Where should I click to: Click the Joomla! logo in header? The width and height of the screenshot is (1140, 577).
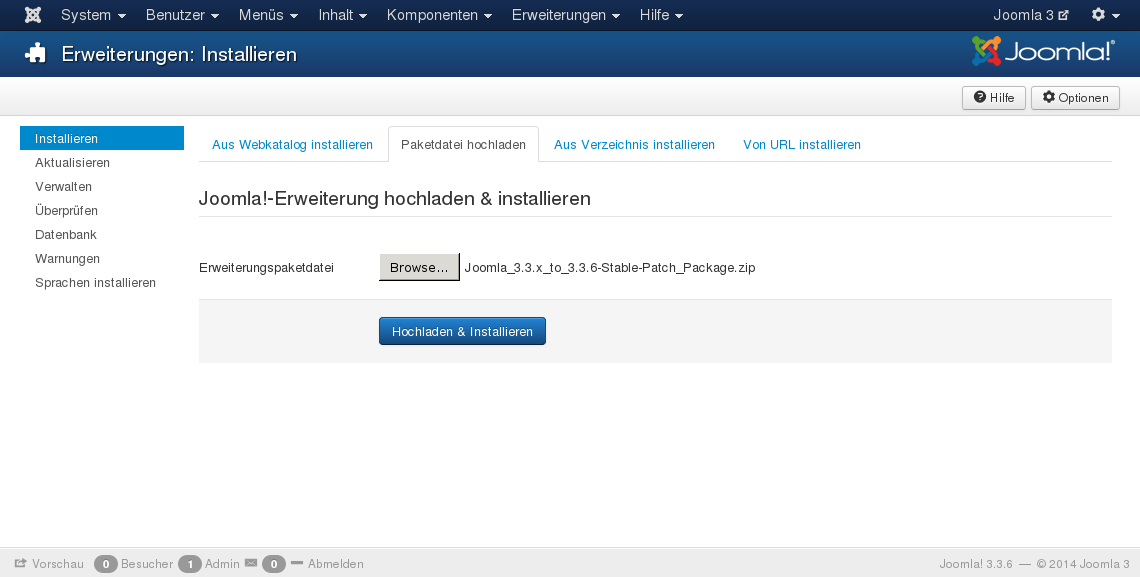point(1042,51)
